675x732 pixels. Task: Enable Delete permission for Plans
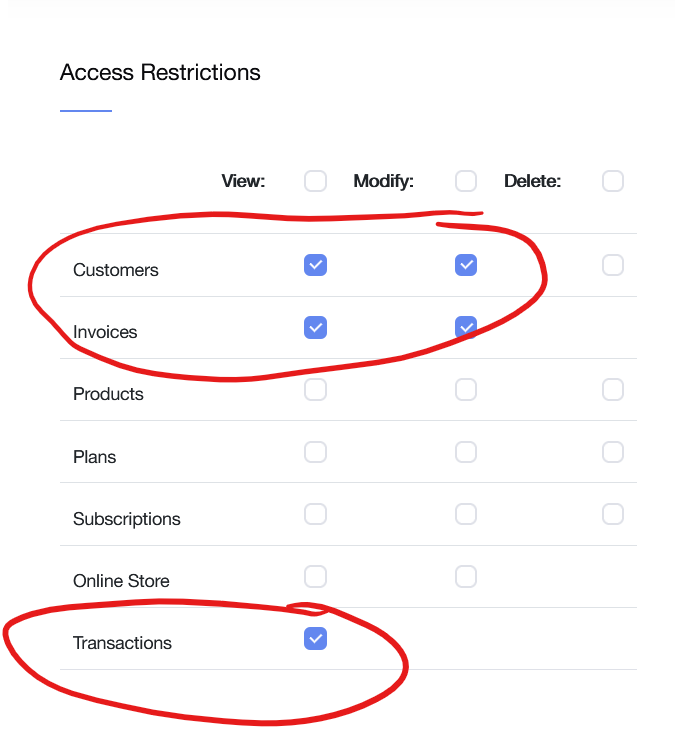pos(613,452)
